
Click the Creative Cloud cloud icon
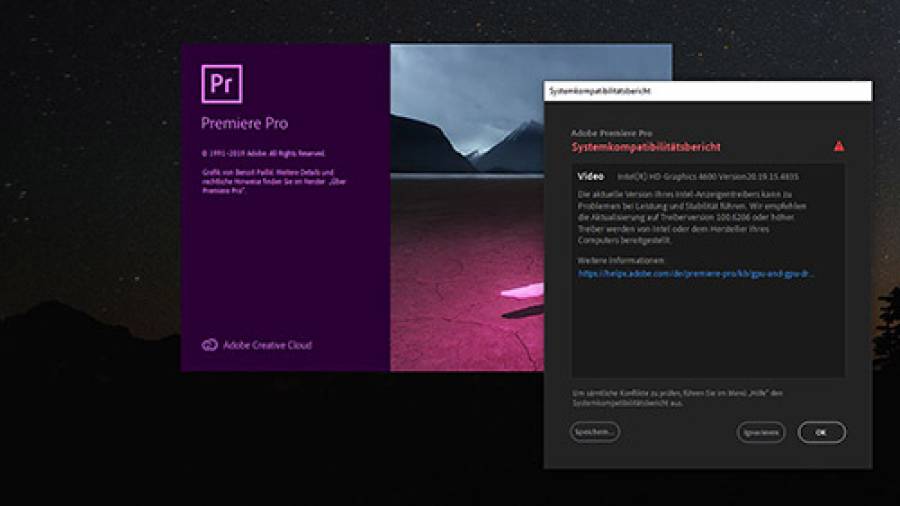coord(209,345)
